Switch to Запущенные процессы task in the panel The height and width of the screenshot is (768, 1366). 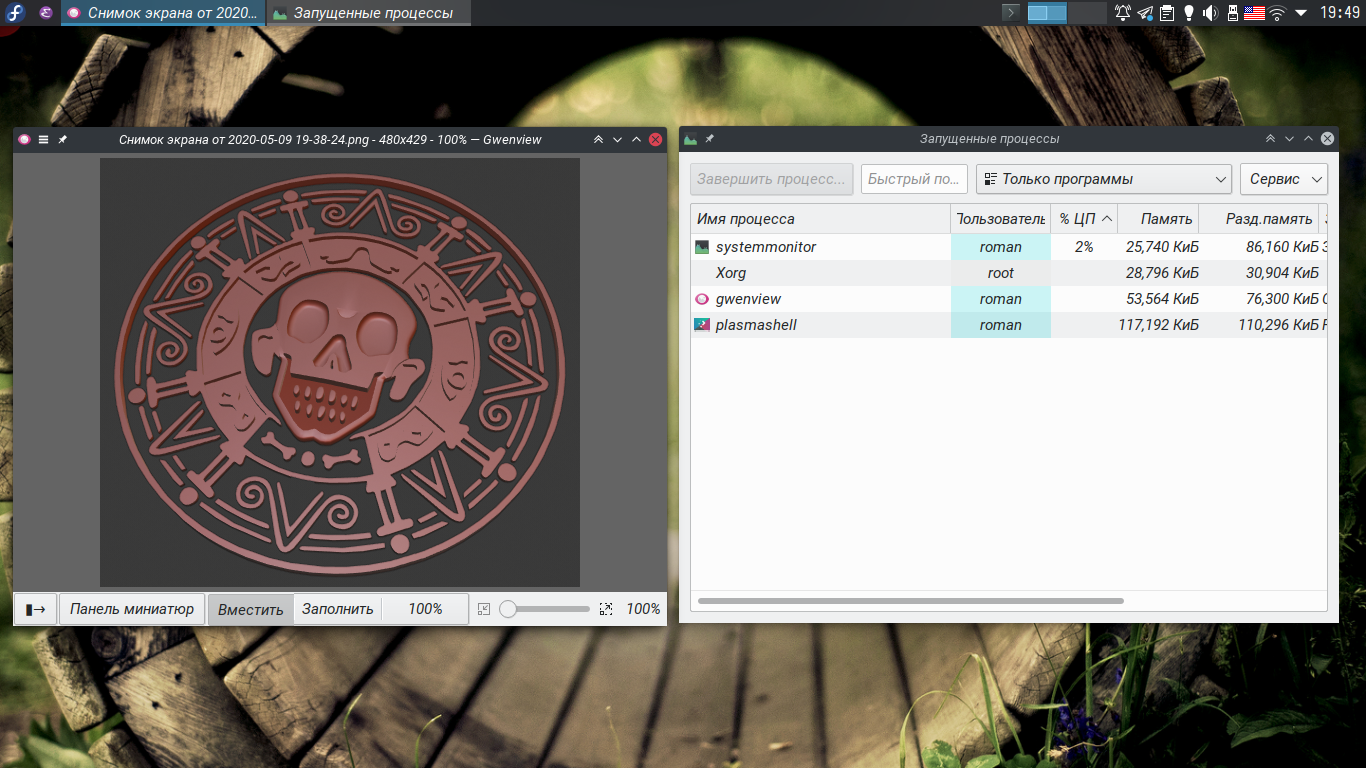click(x=367, y=13)
